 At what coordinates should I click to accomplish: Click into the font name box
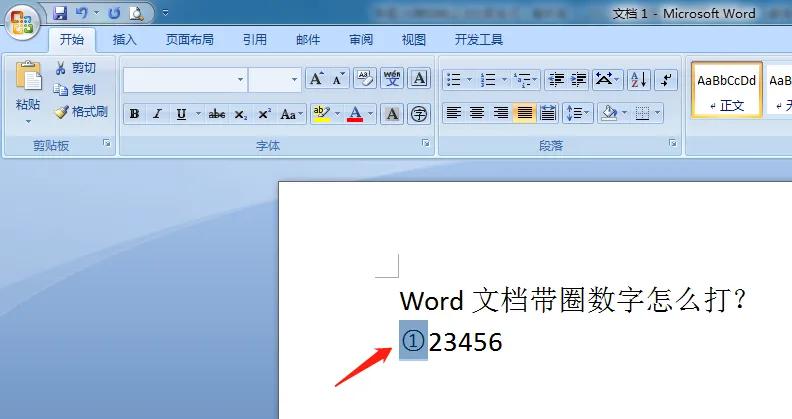[179, 80]
